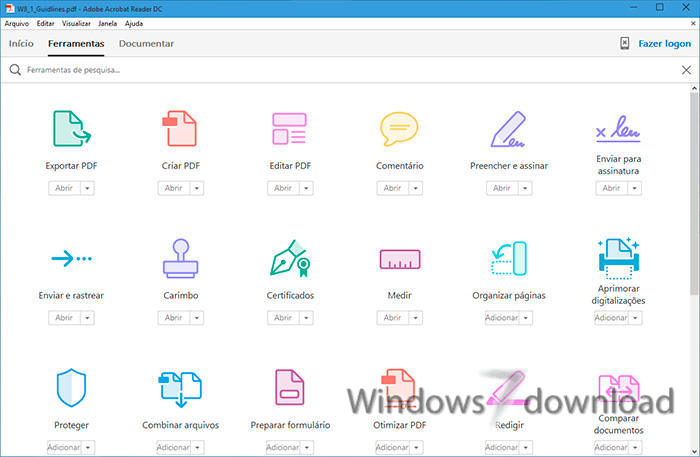Click the search magnifier icon
This screenshot has width=700, height=457.
coord(15,70)
